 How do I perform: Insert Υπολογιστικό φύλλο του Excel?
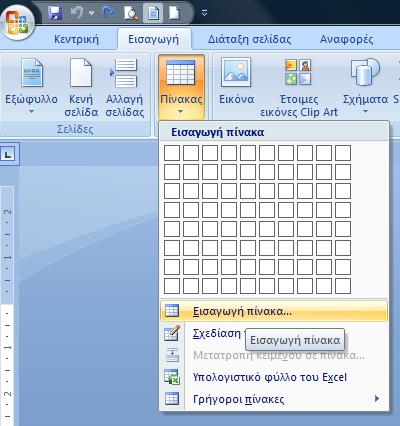pos(274,377)
